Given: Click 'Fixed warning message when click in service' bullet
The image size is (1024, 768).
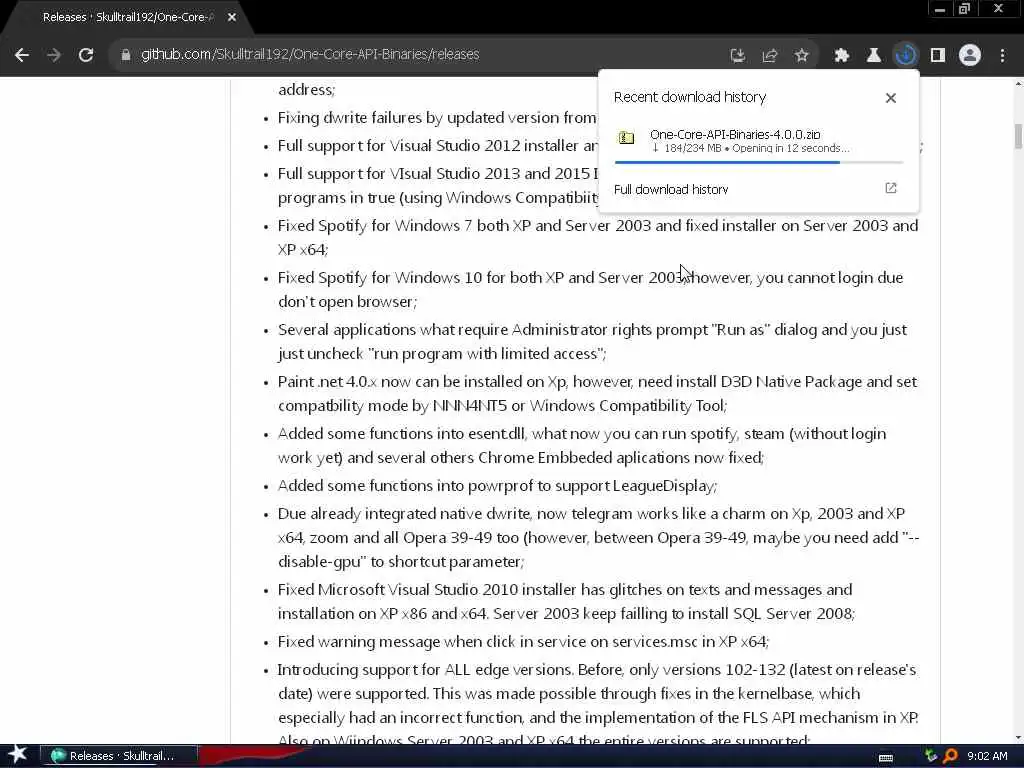Looking at the screenshot, I should pyautogui.click(x=523, y=642).
